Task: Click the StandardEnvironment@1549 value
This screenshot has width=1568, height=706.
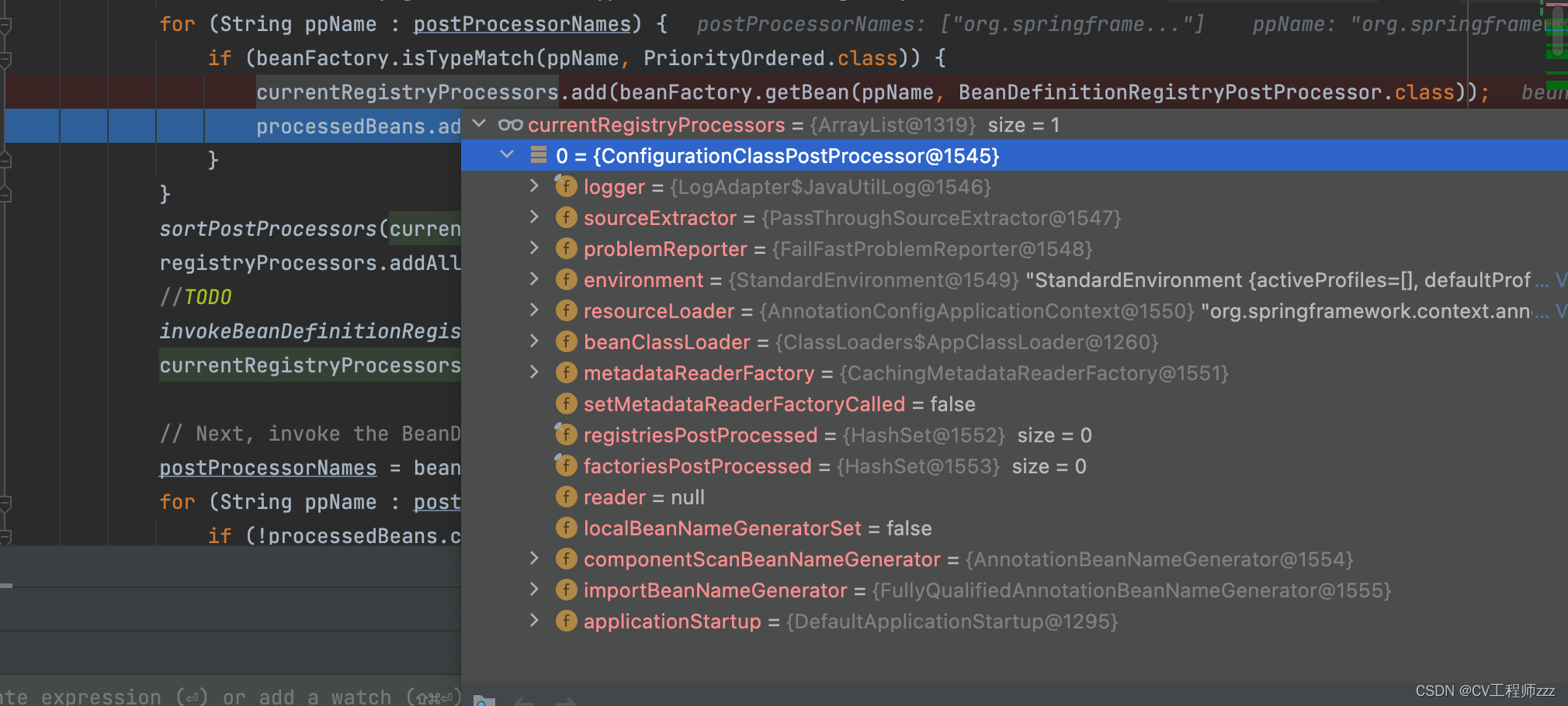Action: 873,280
